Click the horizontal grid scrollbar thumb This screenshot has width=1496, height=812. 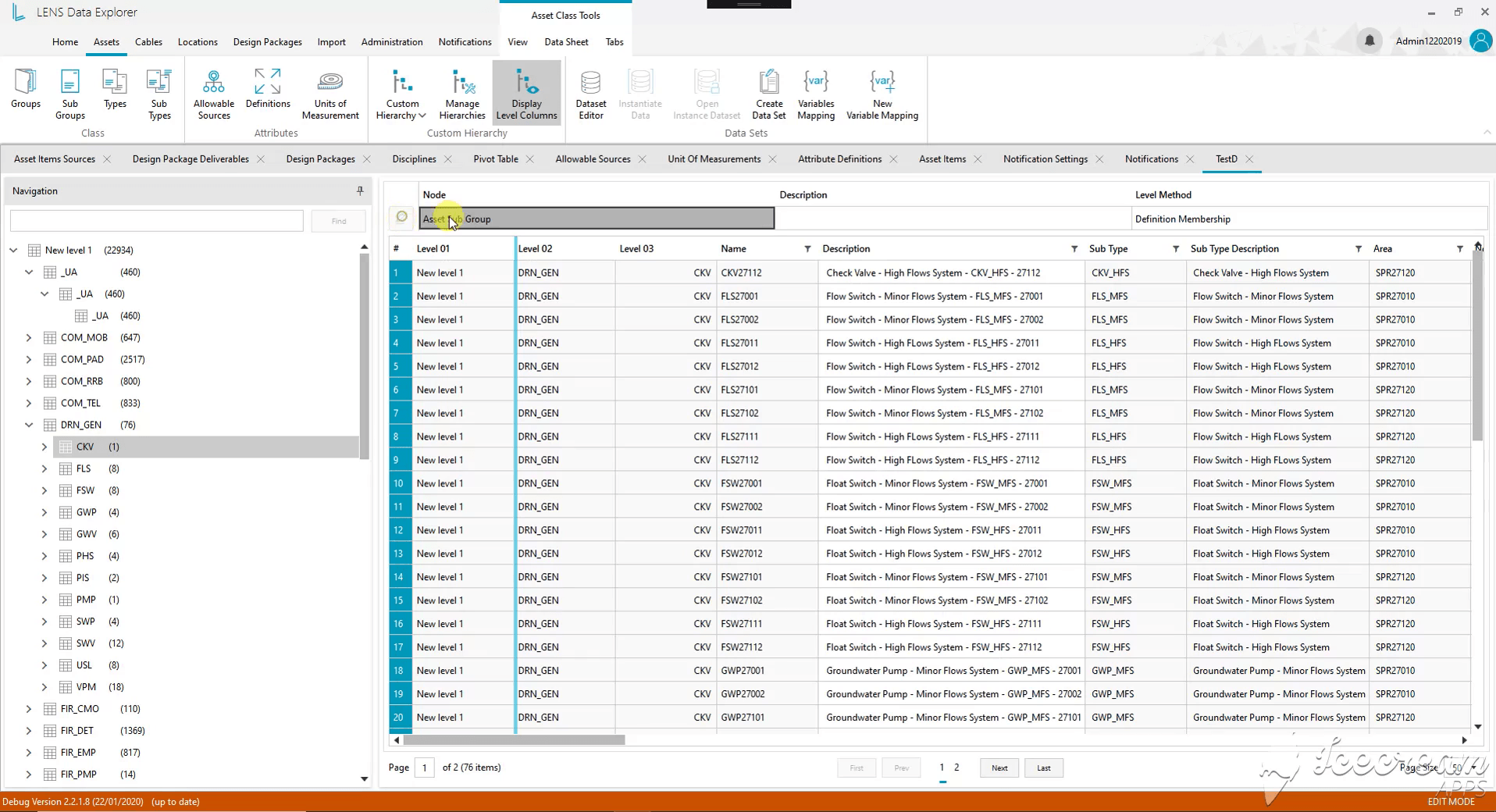tap(514, 739)
